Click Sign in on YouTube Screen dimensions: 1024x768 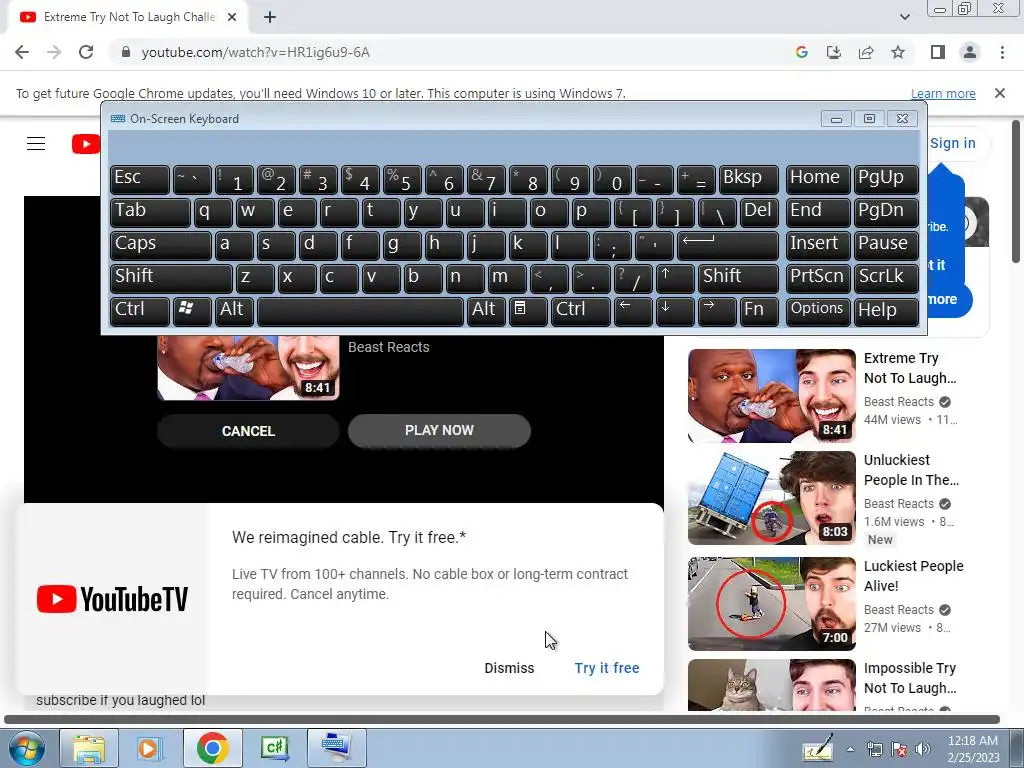(953, 143)
